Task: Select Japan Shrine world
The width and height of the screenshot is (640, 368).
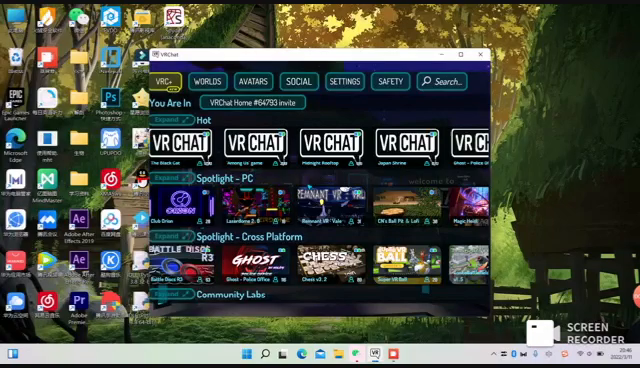Action: 407,148
